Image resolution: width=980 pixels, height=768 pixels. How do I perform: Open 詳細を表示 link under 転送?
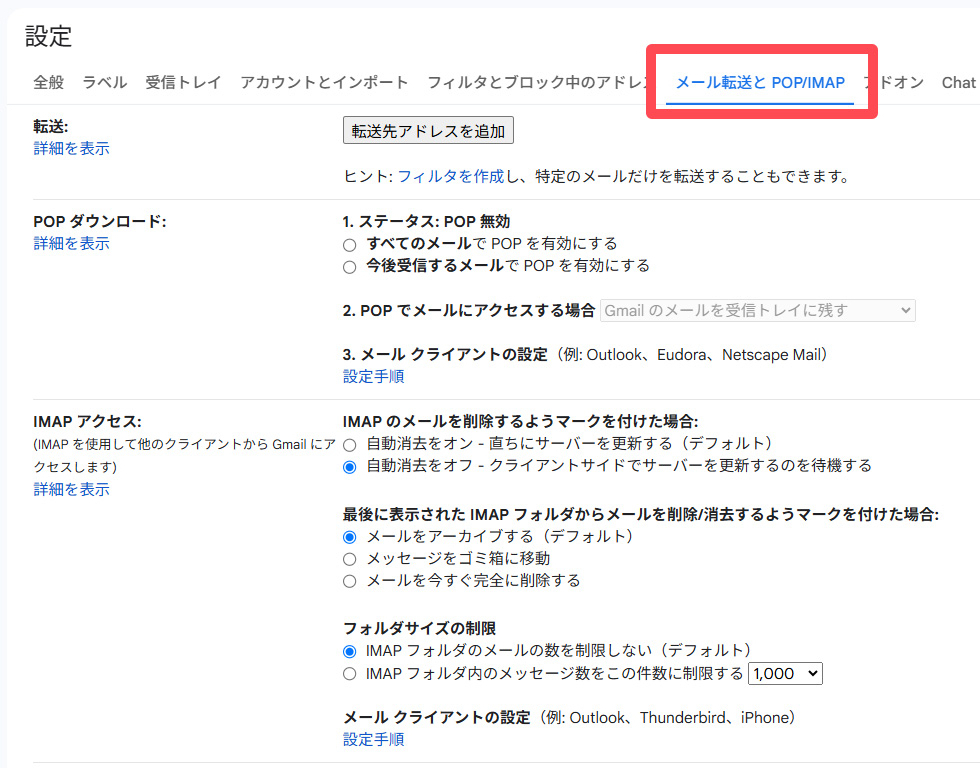pyautogui.click(x=71, y=148)
